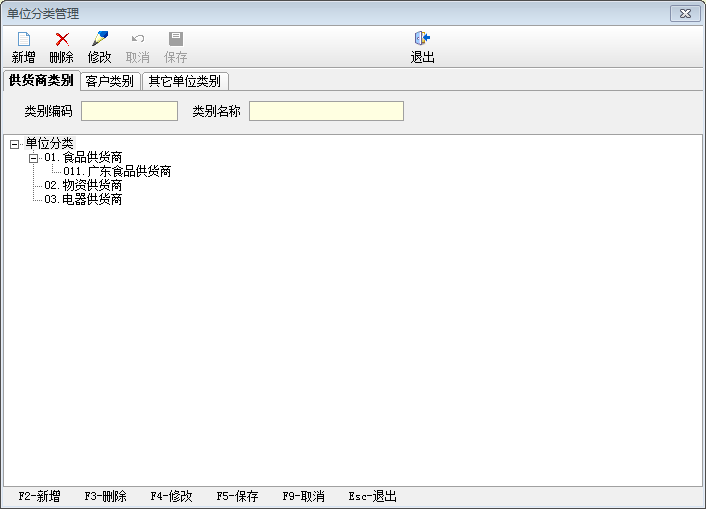706x509 pixels.
Task: Click the 新增 (new) toolbar icon
Action: click(x=23, y=39)
